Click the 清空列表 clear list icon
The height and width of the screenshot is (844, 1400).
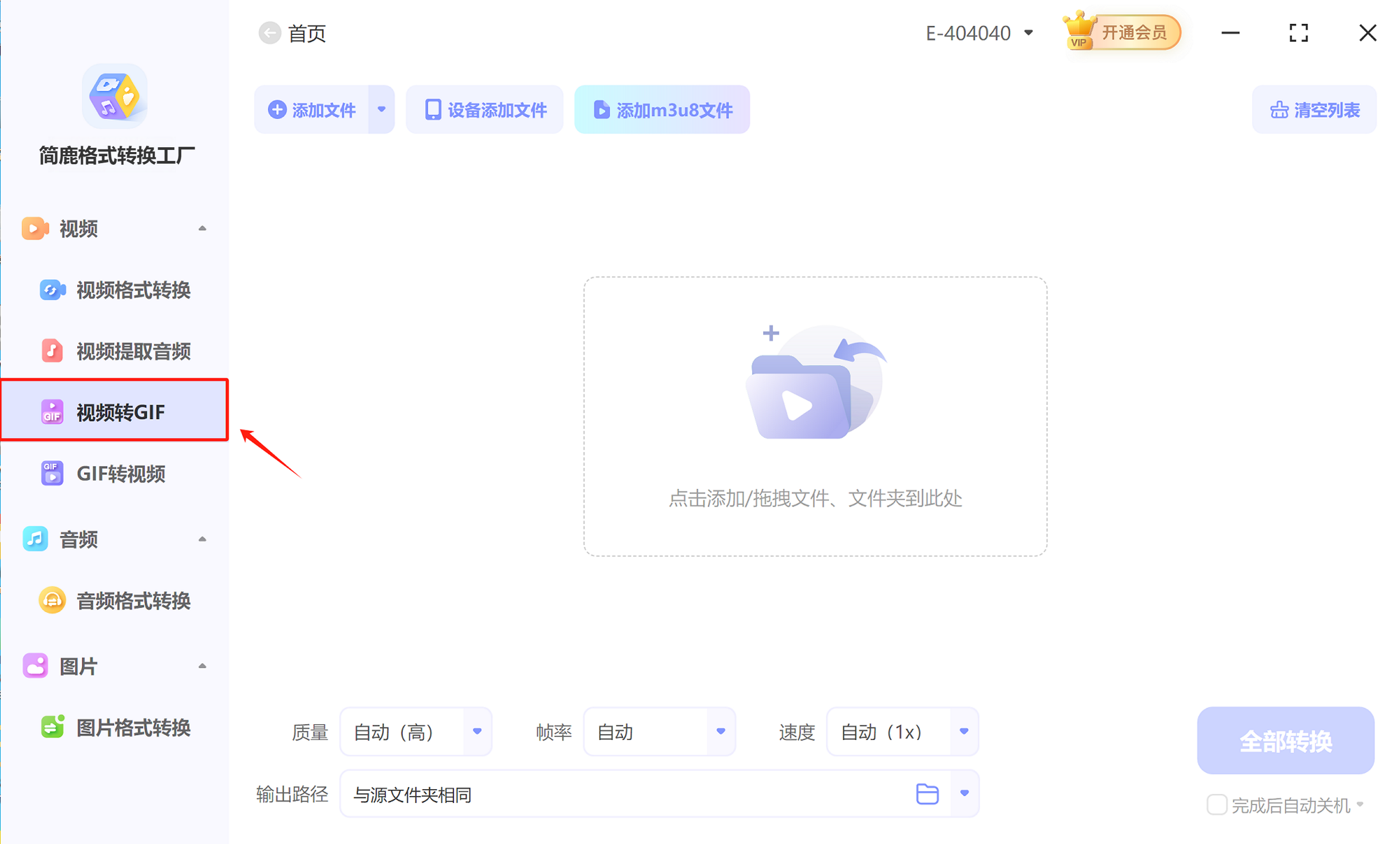[1279, 110]
